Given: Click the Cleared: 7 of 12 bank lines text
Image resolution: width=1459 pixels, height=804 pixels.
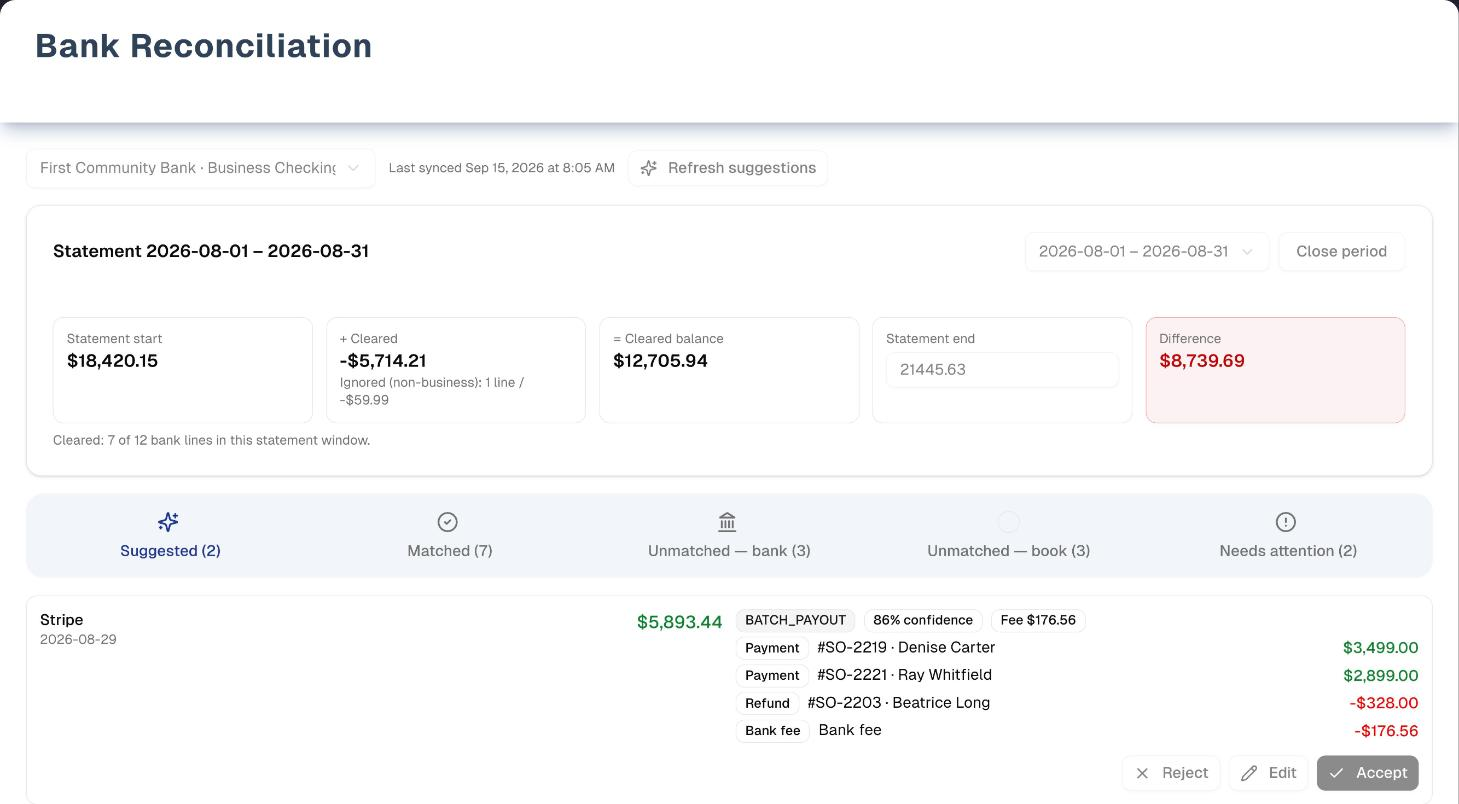Looking at the screenshot, I should coord(211,440).
